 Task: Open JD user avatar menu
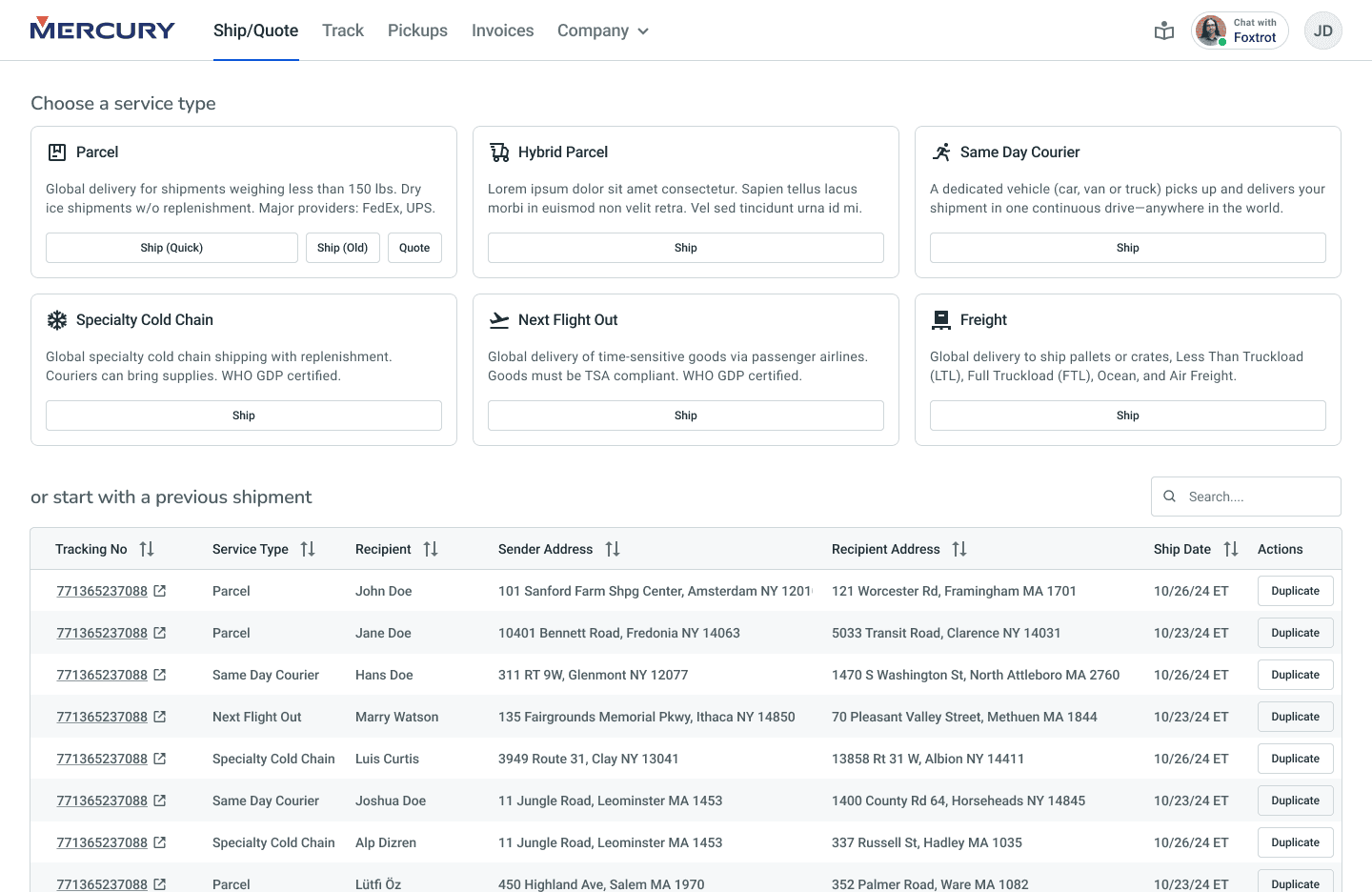point(1323,30)
